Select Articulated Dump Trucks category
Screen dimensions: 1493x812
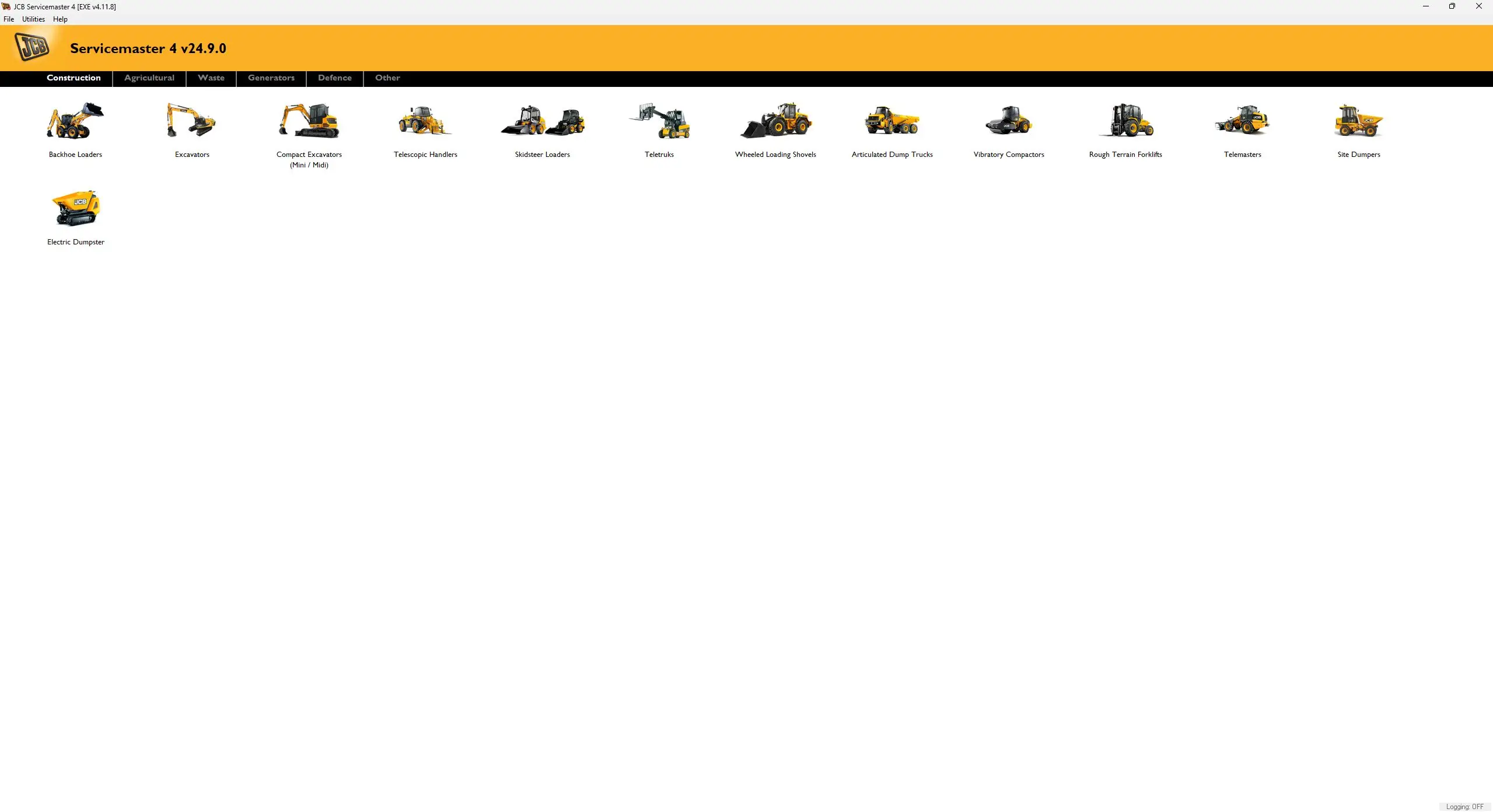coord(892,128)
